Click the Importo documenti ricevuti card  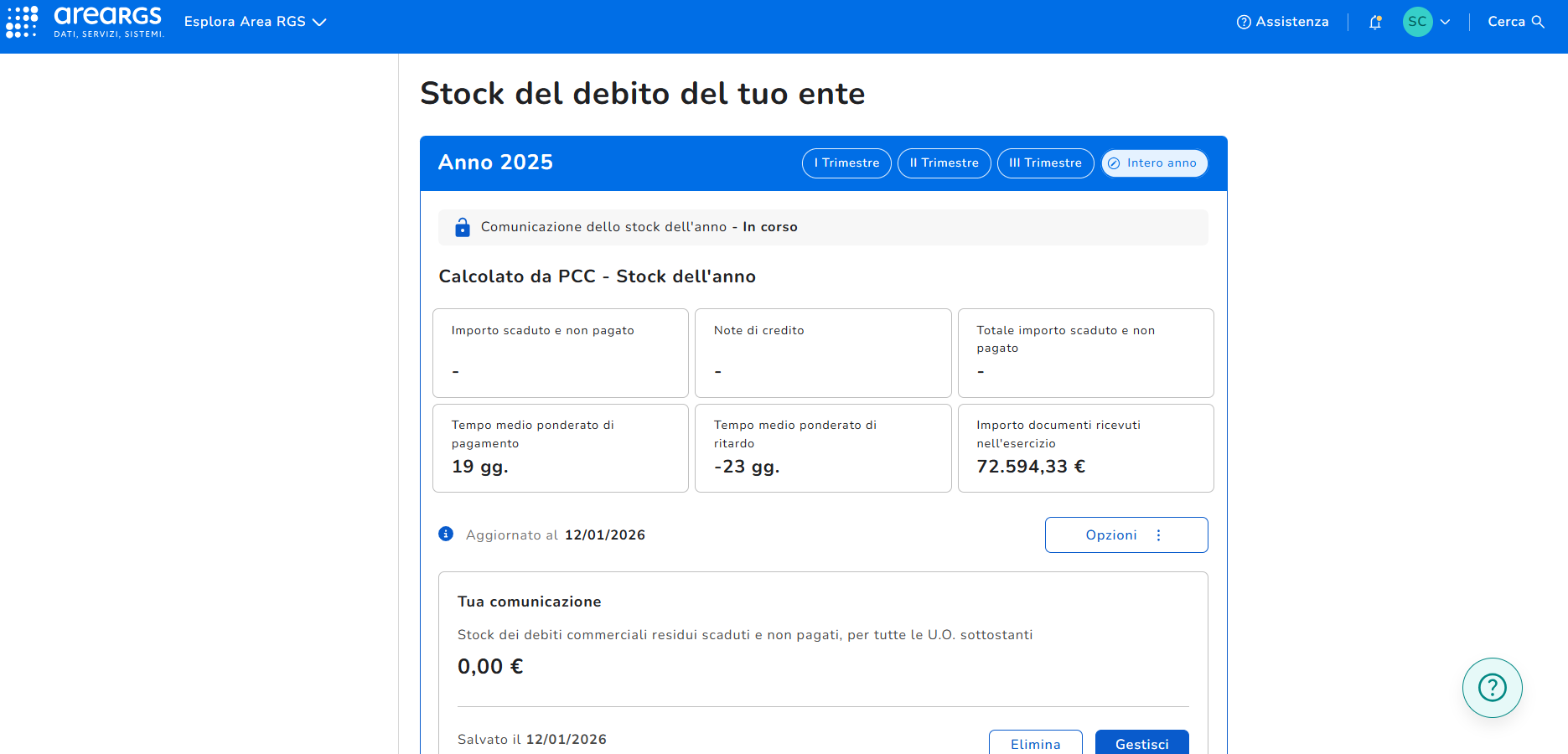1085,448
